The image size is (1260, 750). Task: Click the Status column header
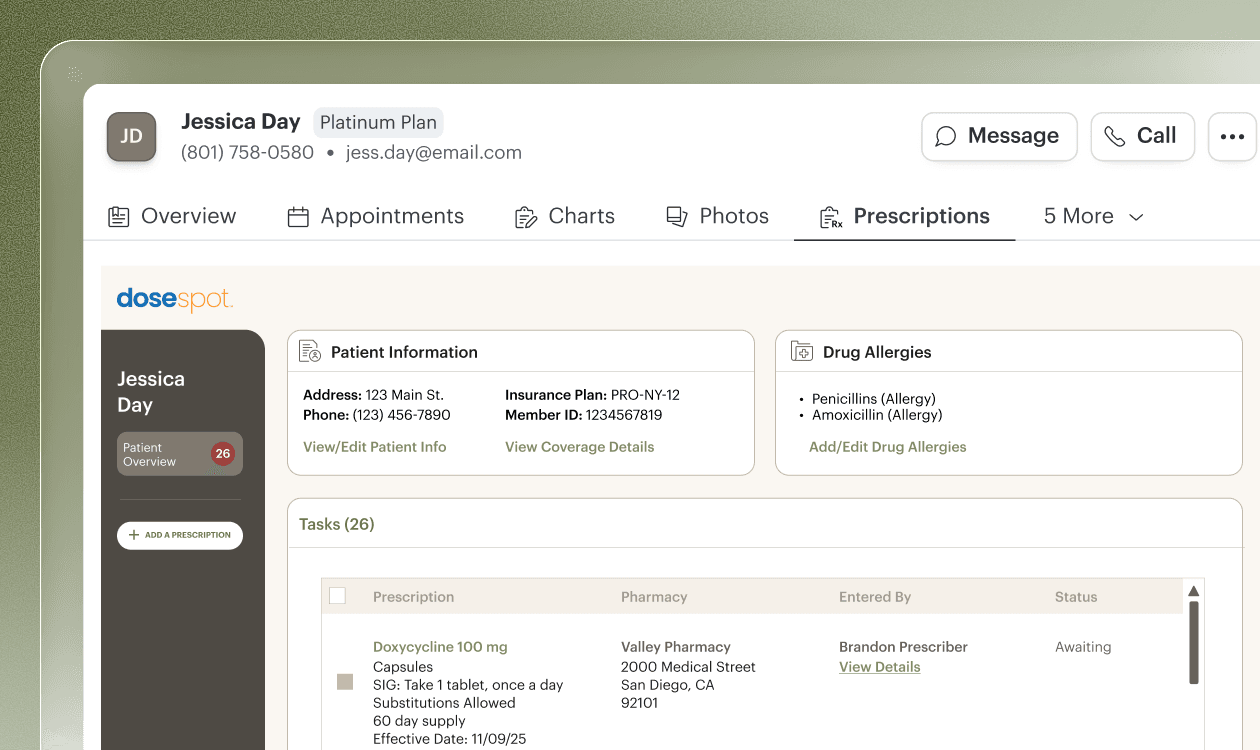[x=1076, y=597]
